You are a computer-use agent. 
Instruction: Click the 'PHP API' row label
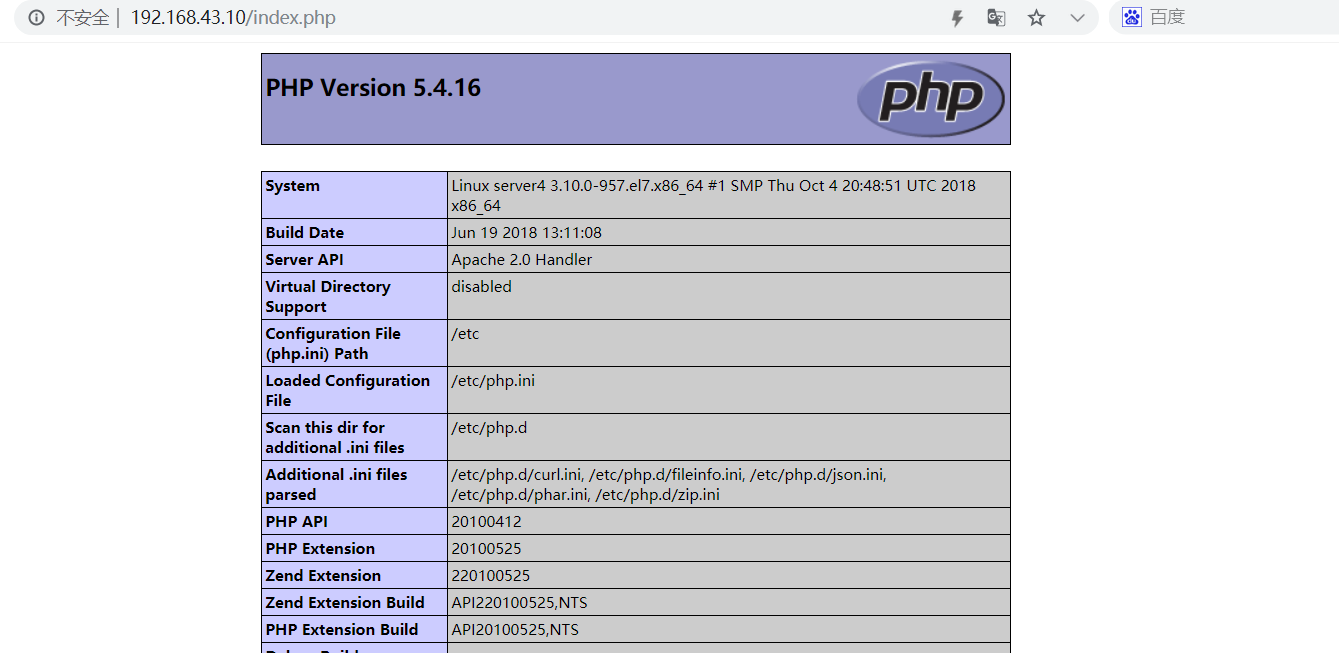297,522
